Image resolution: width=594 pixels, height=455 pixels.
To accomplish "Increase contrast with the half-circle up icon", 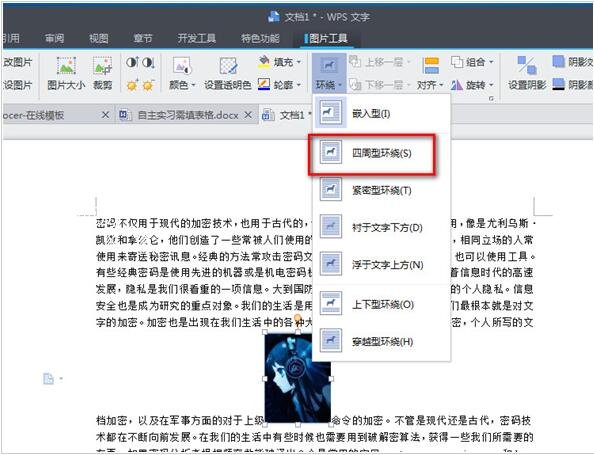I will [132, 62].
